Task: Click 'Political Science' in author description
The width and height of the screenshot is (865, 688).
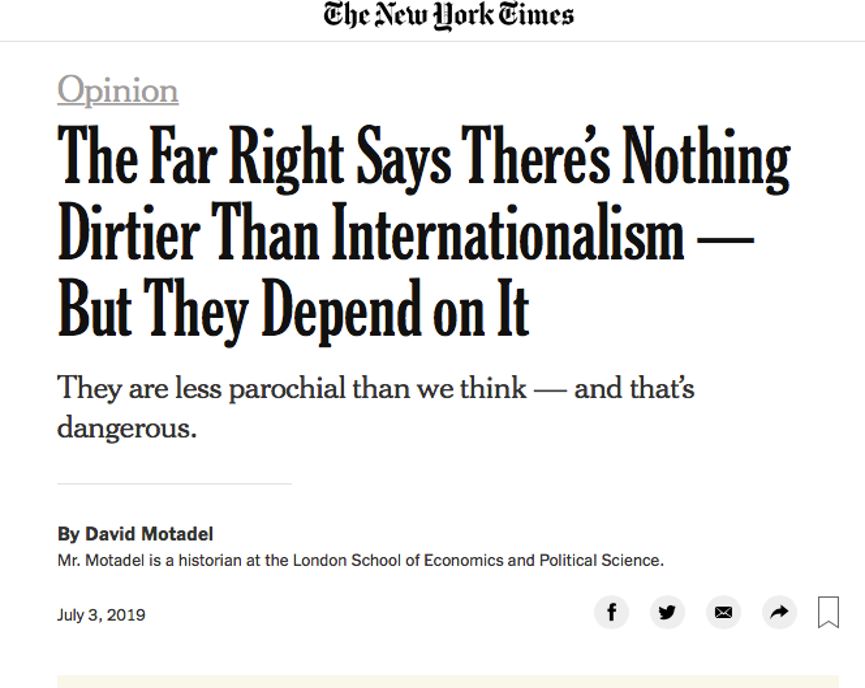Action: (601, 561)
